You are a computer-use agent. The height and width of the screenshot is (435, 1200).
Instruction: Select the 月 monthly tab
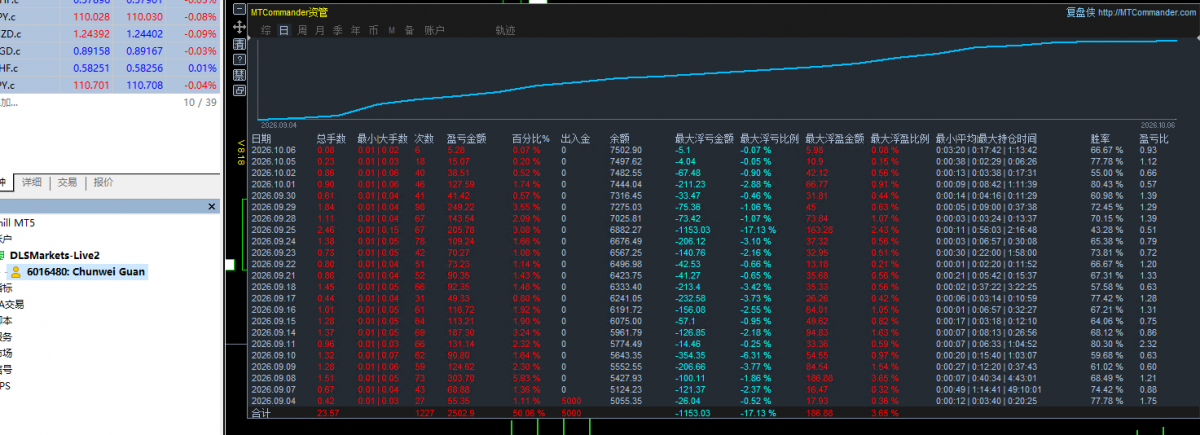(320, 31)
